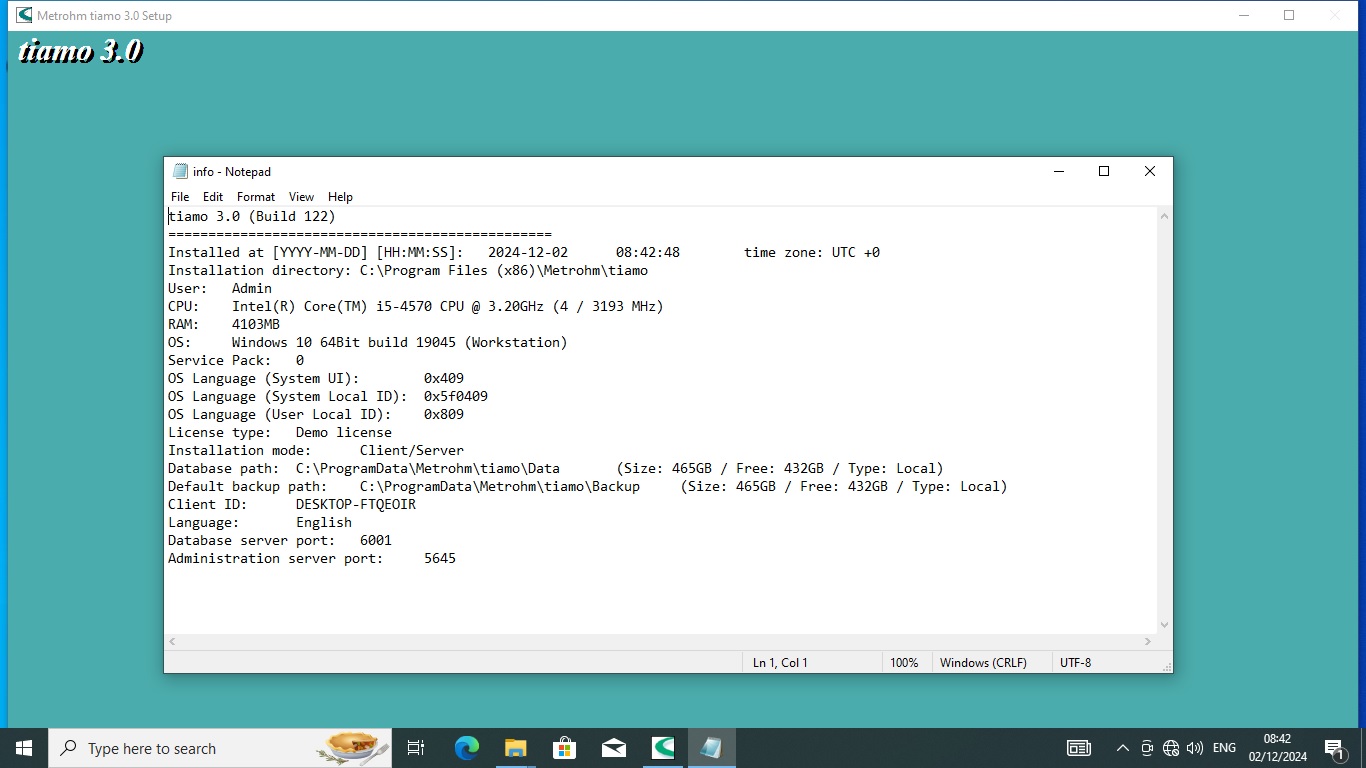Close the info Notepad window
The width and height of the screenshot is (1366, 768).
[1150, 171]
